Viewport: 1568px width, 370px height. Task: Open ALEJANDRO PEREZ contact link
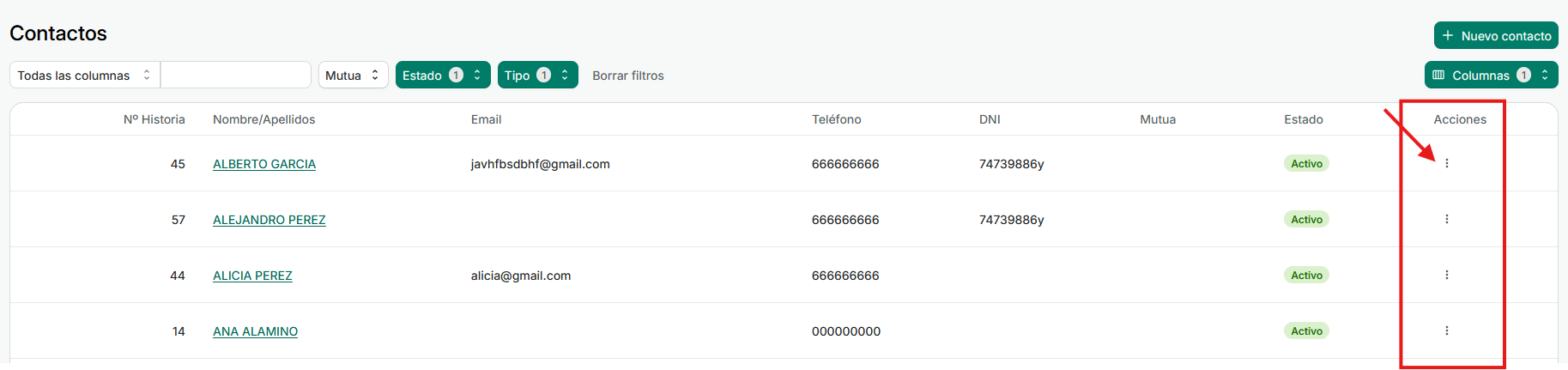[x=269, y=220]
